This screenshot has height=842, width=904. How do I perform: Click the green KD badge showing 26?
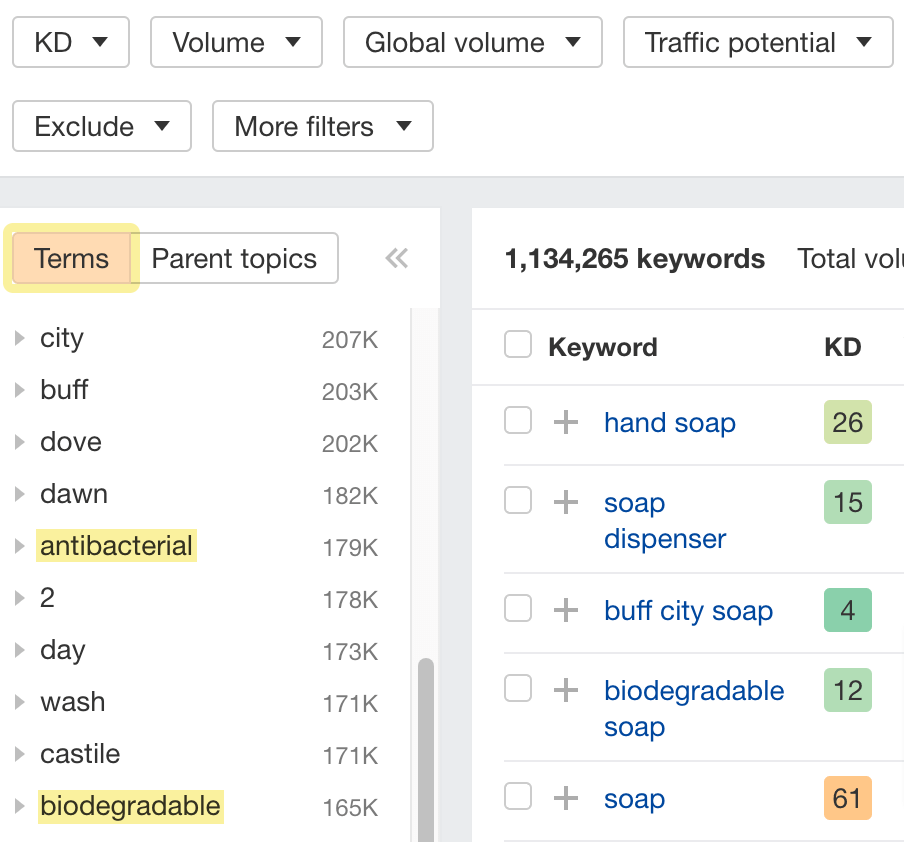(847, 422)
